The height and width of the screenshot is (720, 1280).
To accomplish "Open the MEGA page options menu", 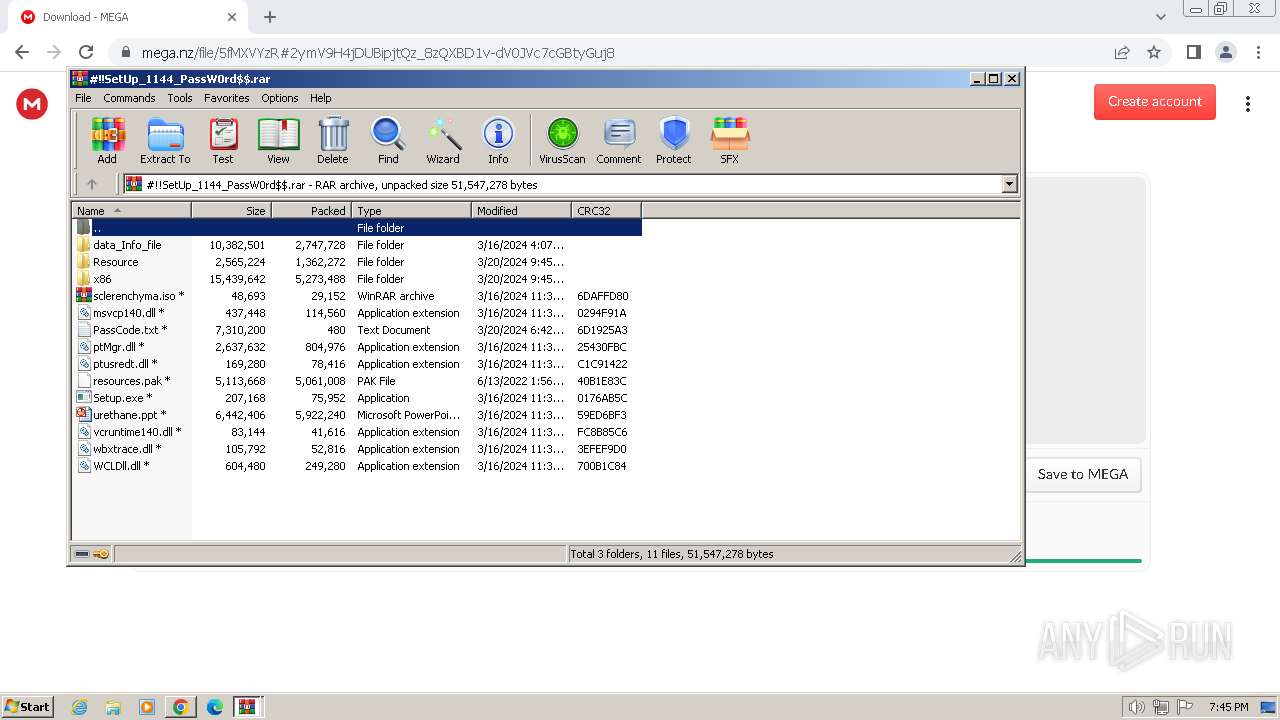I will (1248, 104).
